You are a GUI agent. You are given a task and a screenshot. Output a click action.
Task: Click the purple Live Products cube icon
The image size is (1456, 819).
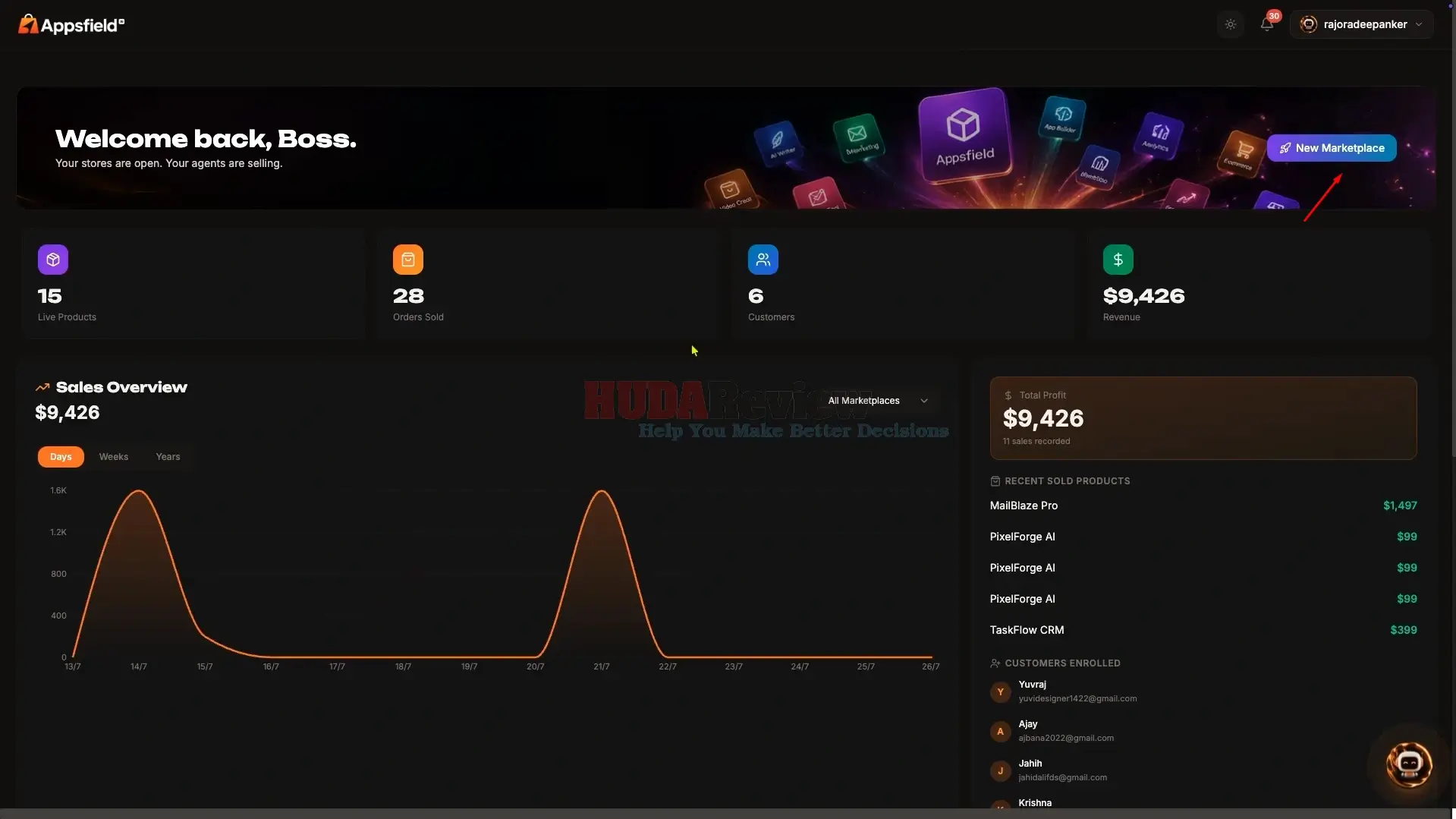(x=53, y=260)
